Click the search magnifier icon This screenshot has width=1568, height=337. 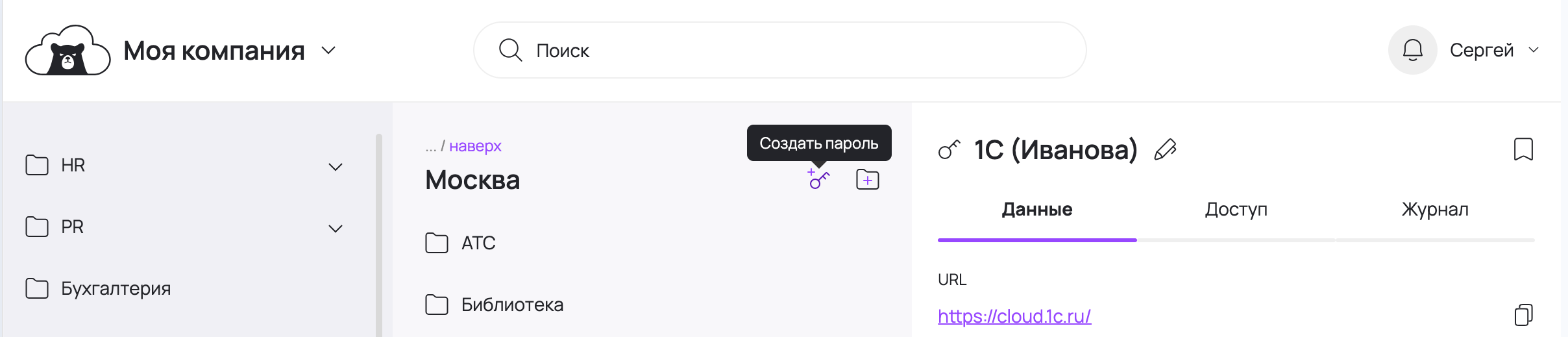(510, 50)
